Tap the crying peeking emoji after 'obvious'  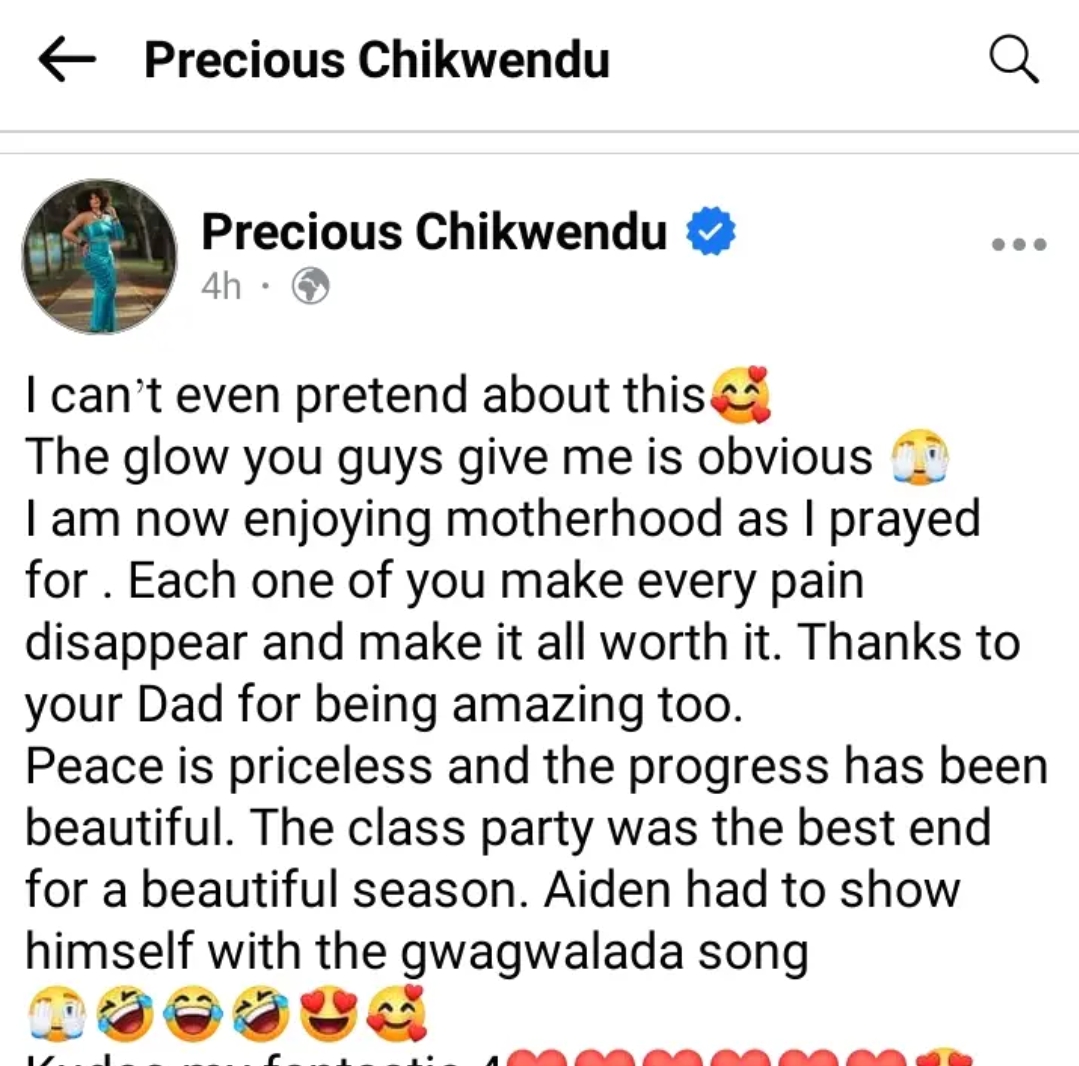point(920,457)
